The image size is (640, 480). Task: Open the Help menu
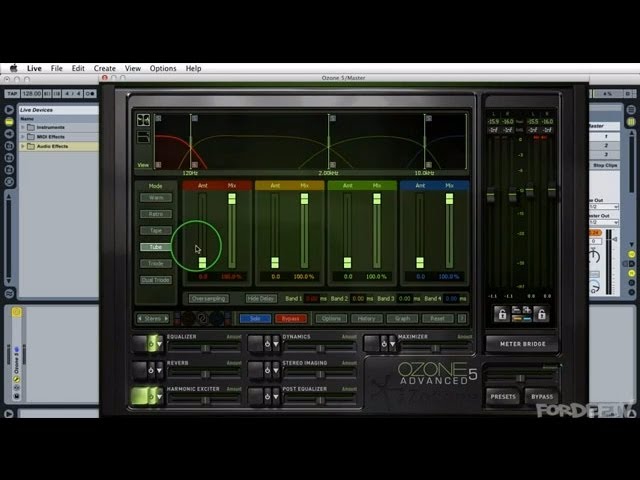click(x=193, y=68)
